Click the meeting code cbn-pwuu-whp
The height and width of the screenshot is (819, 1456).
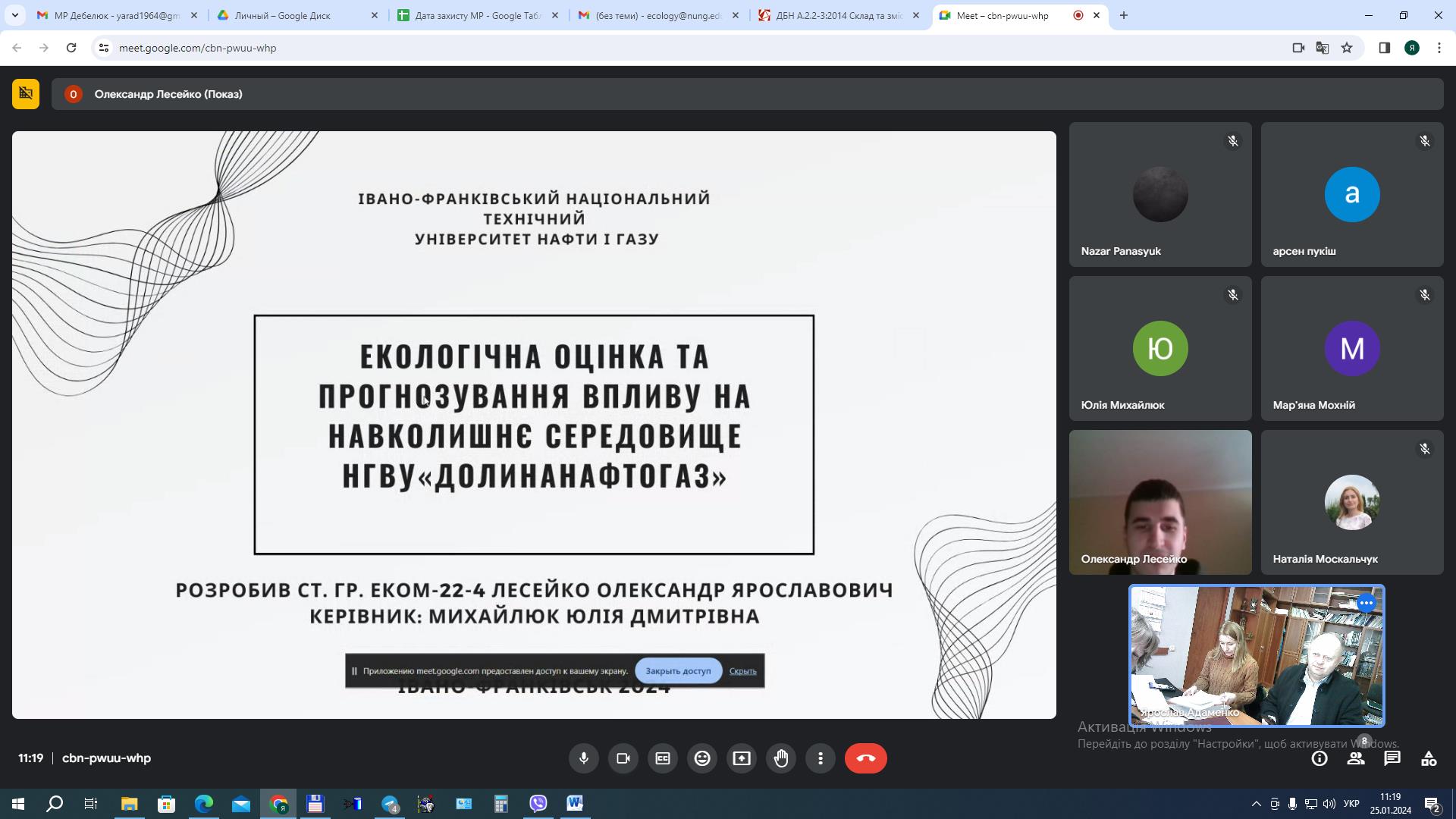[106, 758]
